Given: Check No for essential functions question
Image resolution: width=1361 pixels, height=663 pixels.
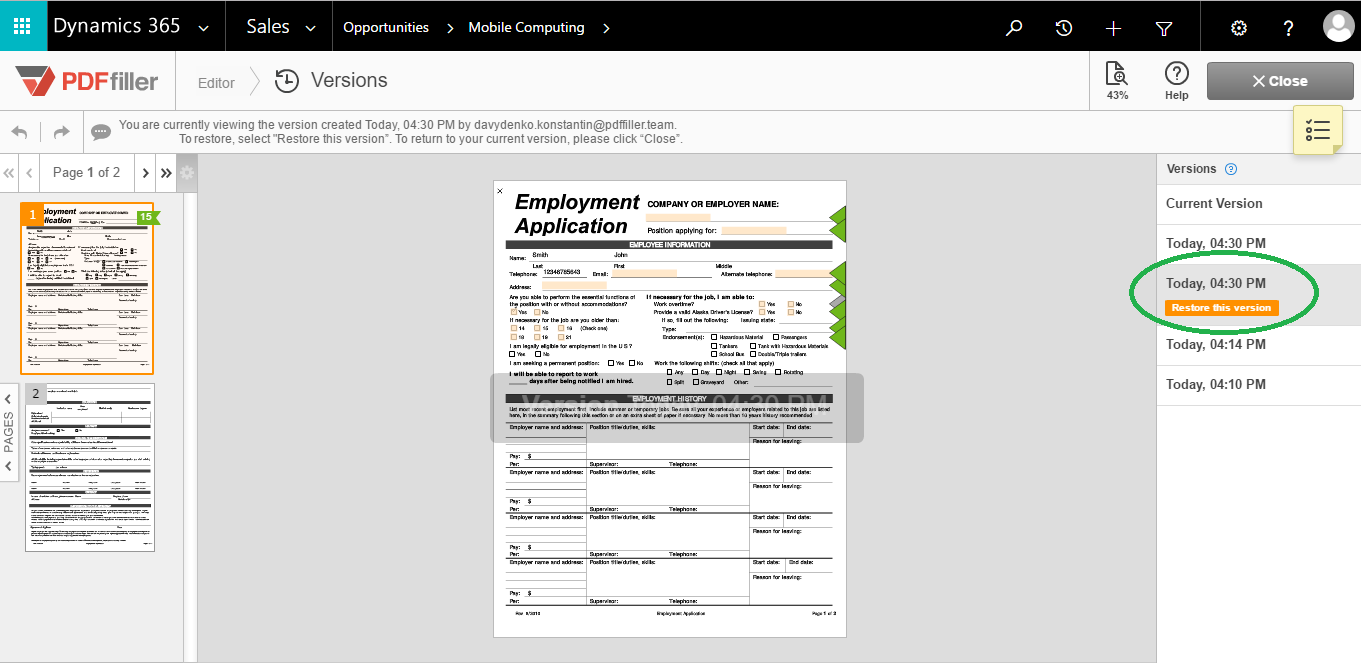Looking at the screenshot, I should pos(537,312).
